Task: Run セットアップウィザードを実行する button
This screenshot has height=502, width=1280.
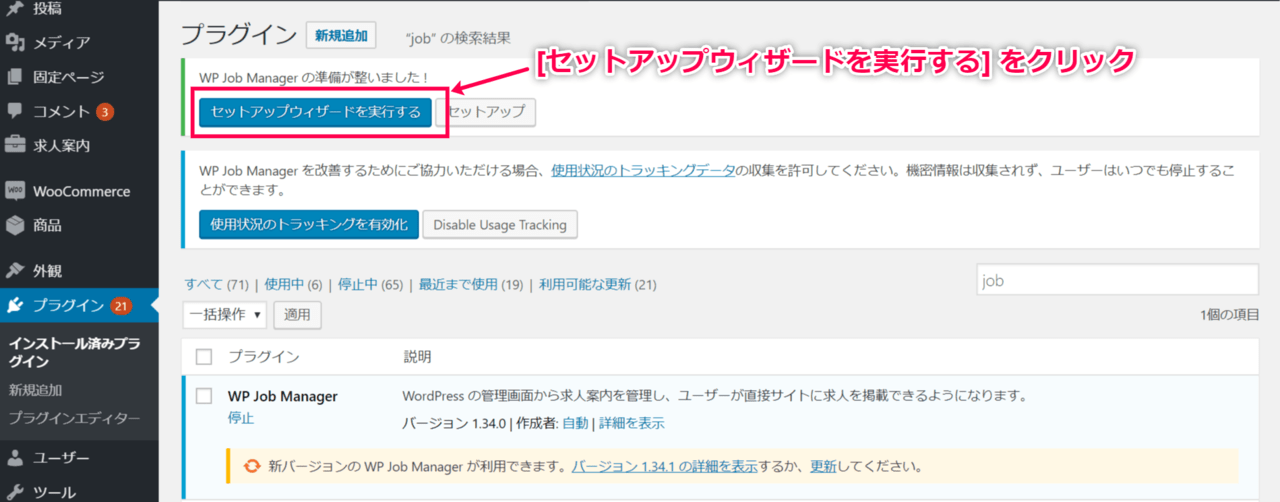Action: click(x=316, y=111)
